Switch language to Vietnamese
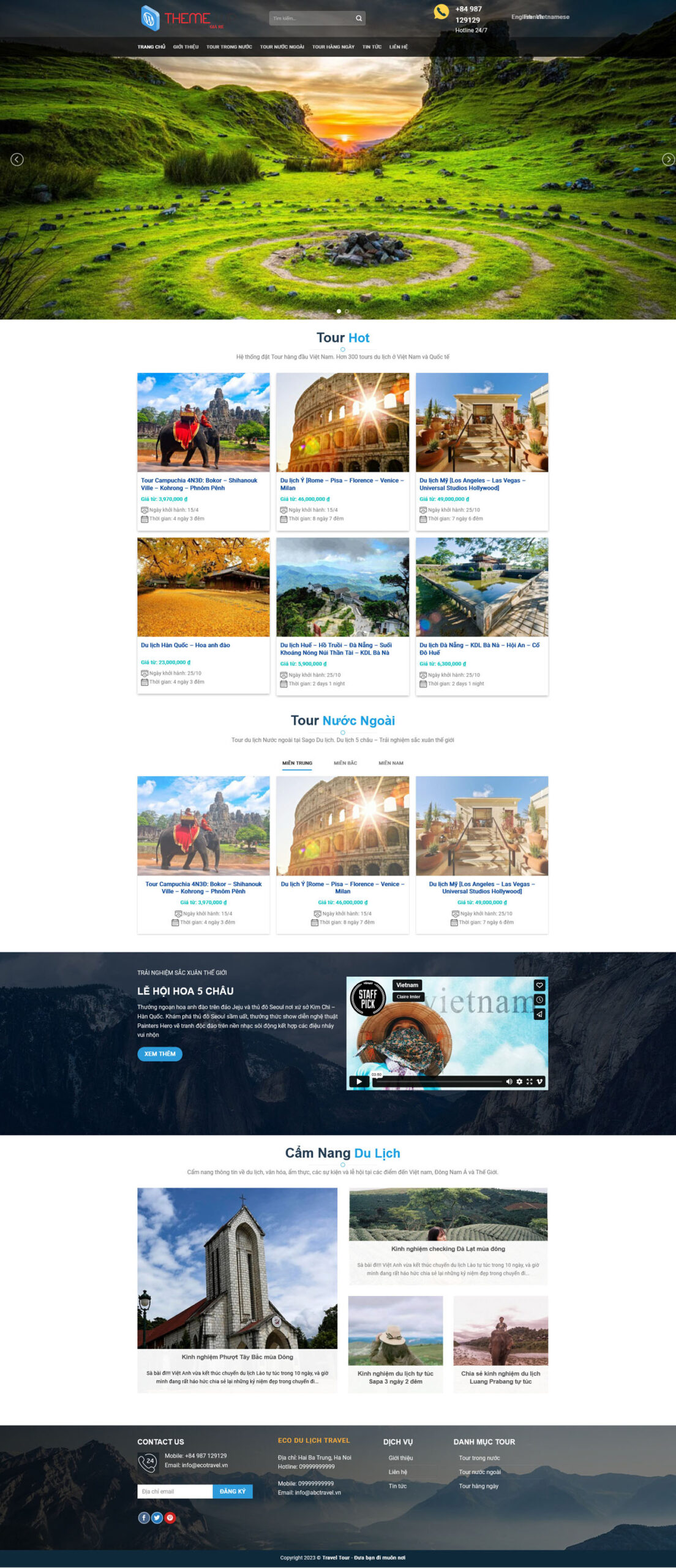This screenshot has width=676, height=1568. [x=553, y=17]
